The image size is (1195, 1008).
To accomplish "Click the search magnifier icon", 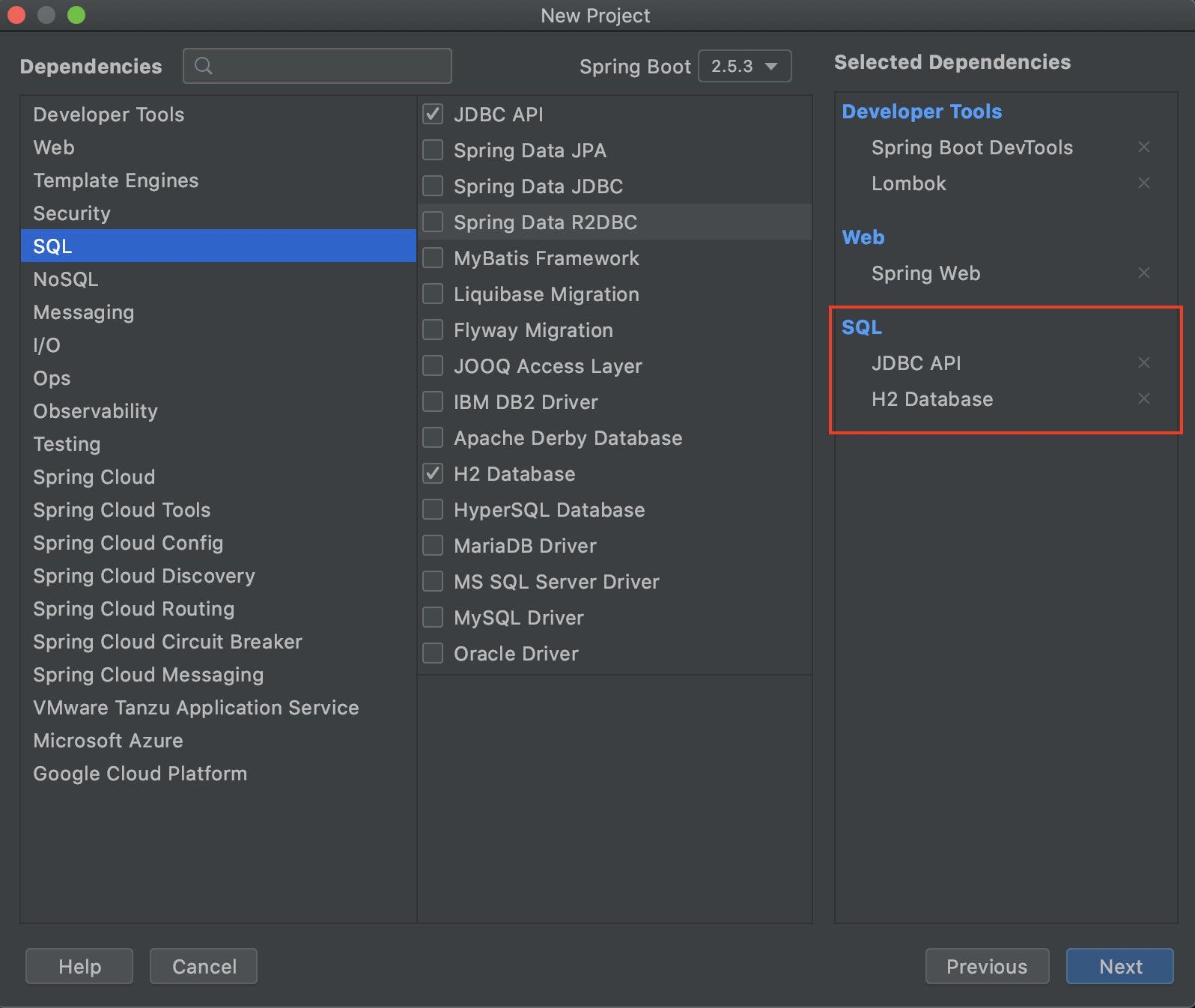I will [x=203, y=66].
